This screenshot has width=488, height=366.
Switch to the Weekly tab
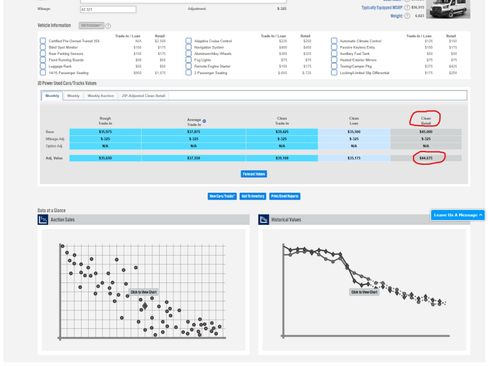[x=73, y=96]
